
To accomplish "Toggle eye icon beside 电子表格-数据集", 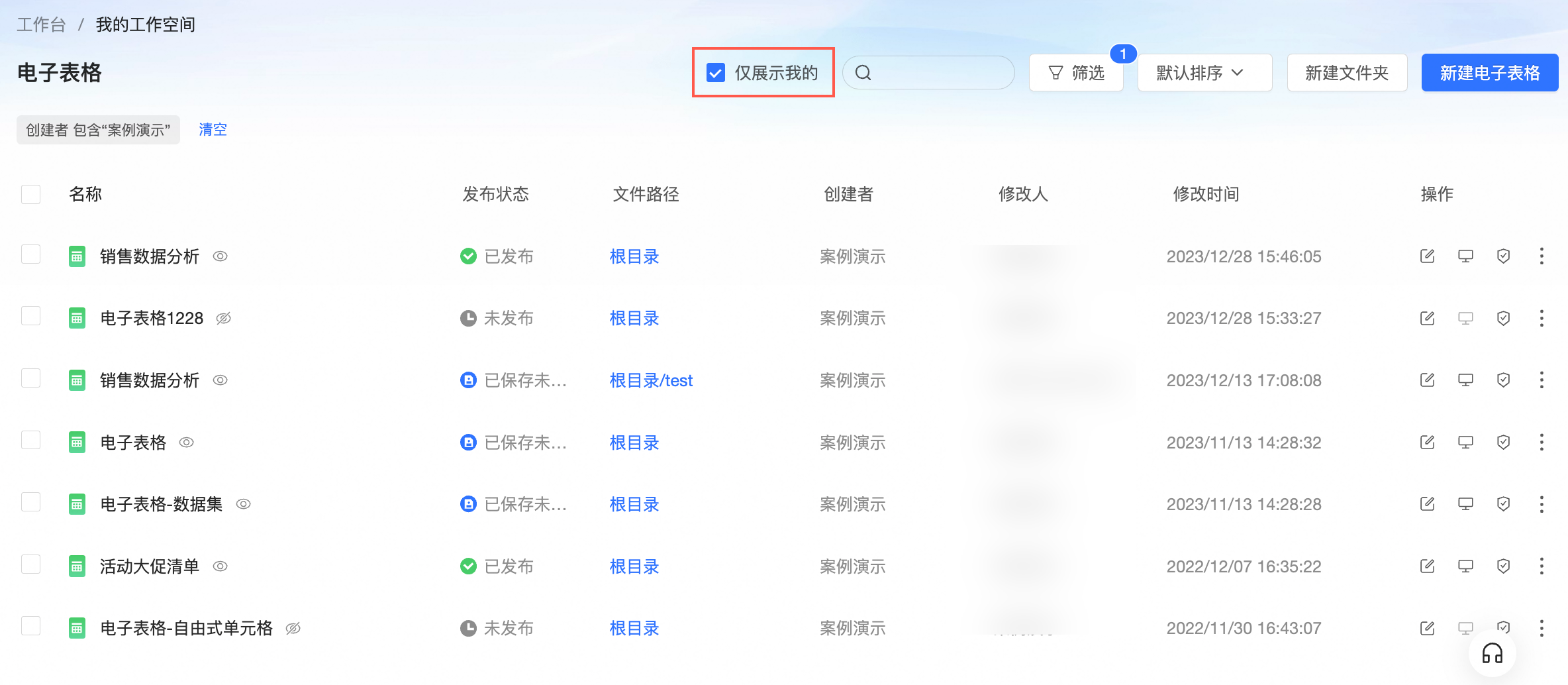I will coord(244,504).
